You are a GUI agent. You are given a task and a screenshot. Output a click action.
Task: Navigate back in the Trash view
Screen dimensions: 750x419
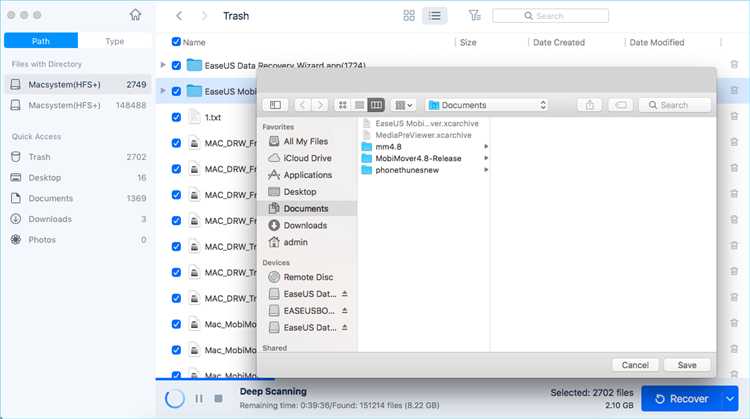pos(179,16)
